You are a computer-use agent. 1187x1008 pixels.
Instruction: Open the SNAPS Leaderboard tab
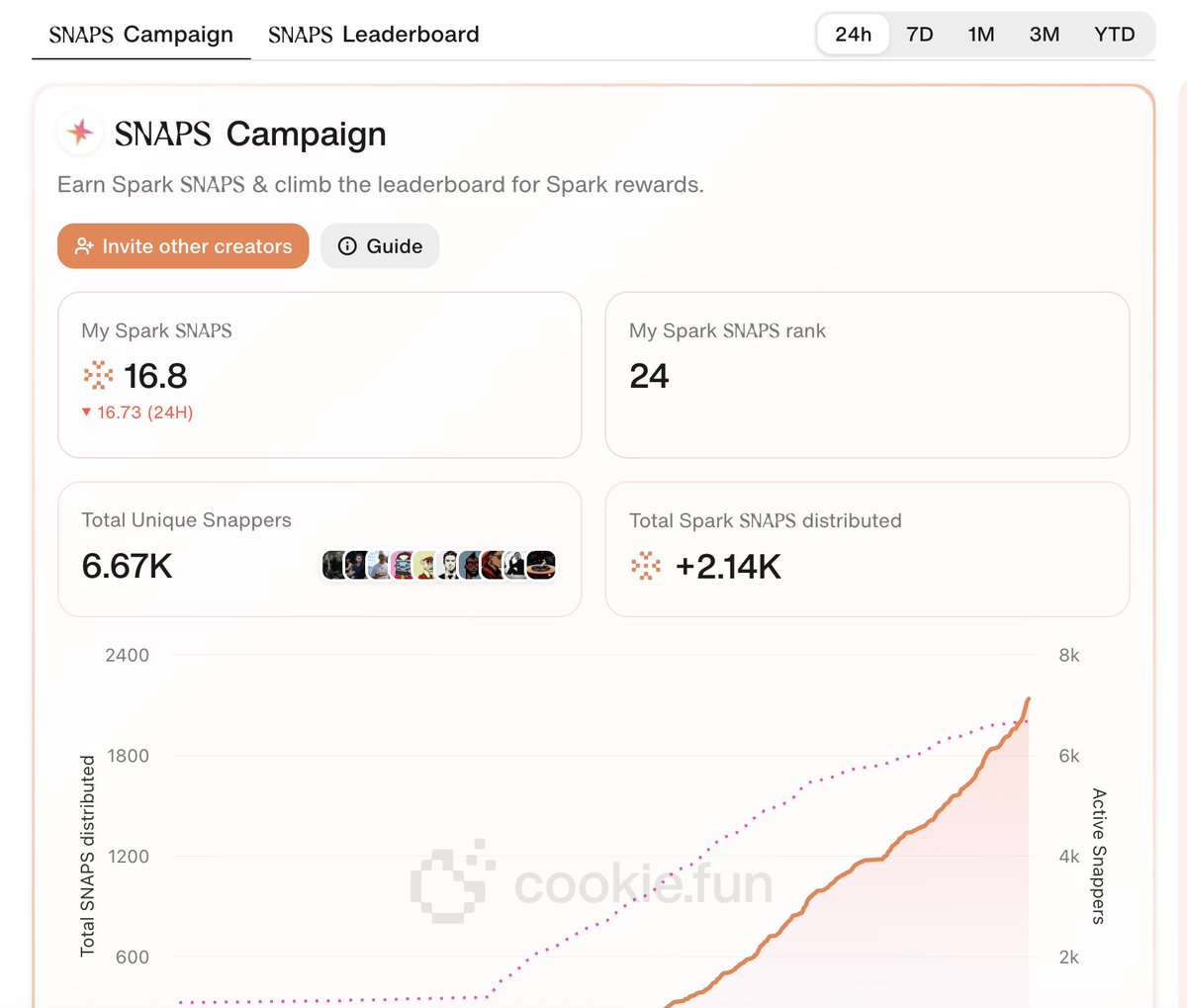[x=374, y=35]
